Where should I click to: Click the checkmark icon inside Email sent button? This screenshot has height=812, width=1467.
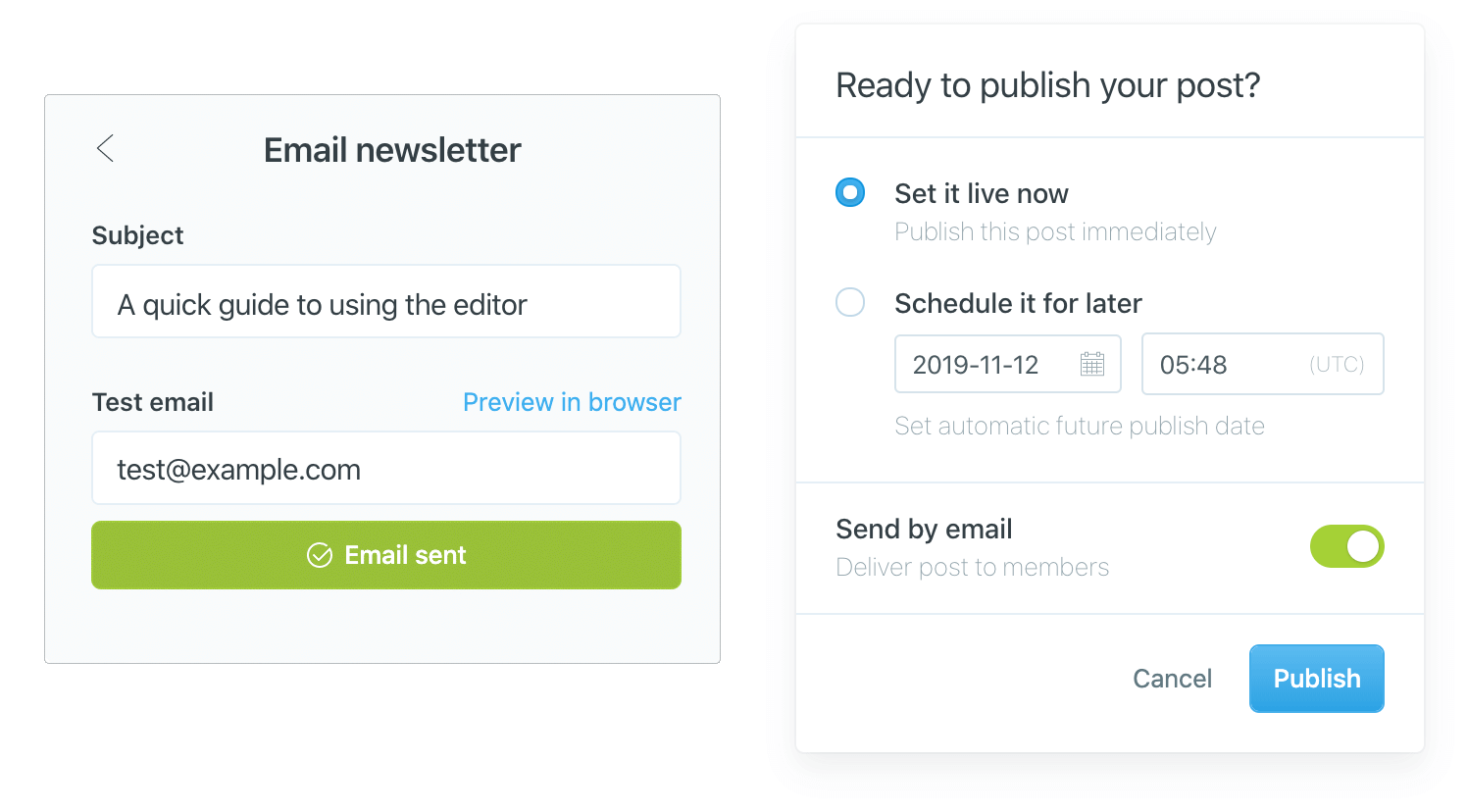[320, 555]
